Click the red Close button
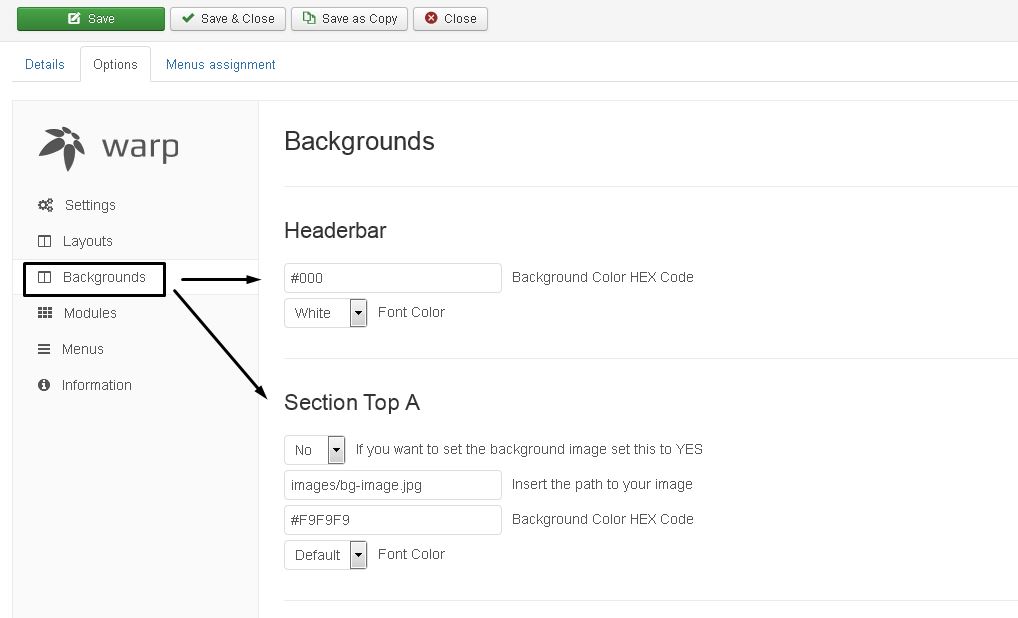The width and height of the screenshot is (1018, 618). 450,19
